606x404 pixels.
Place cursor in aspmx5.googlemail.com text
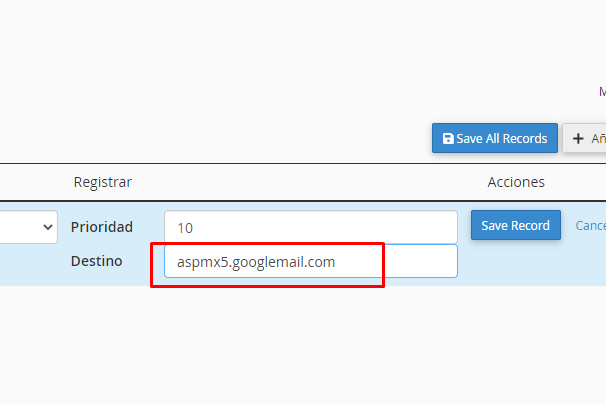(255, 261)
